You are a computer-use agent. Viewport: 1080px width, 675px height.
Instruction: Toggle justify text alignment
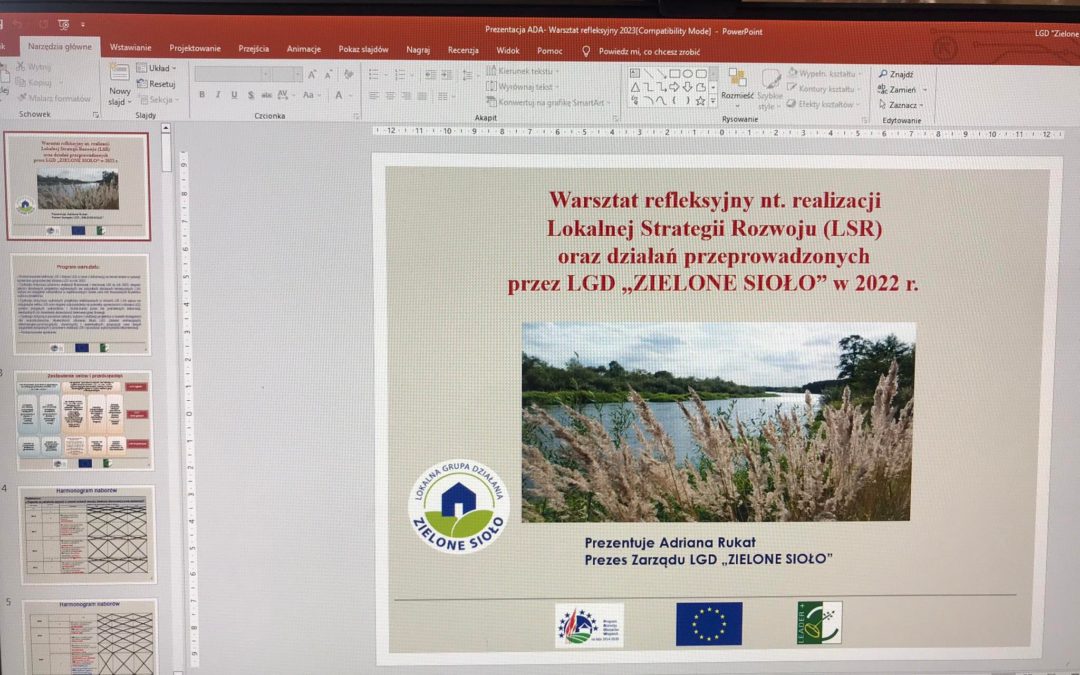pos(422,96)
